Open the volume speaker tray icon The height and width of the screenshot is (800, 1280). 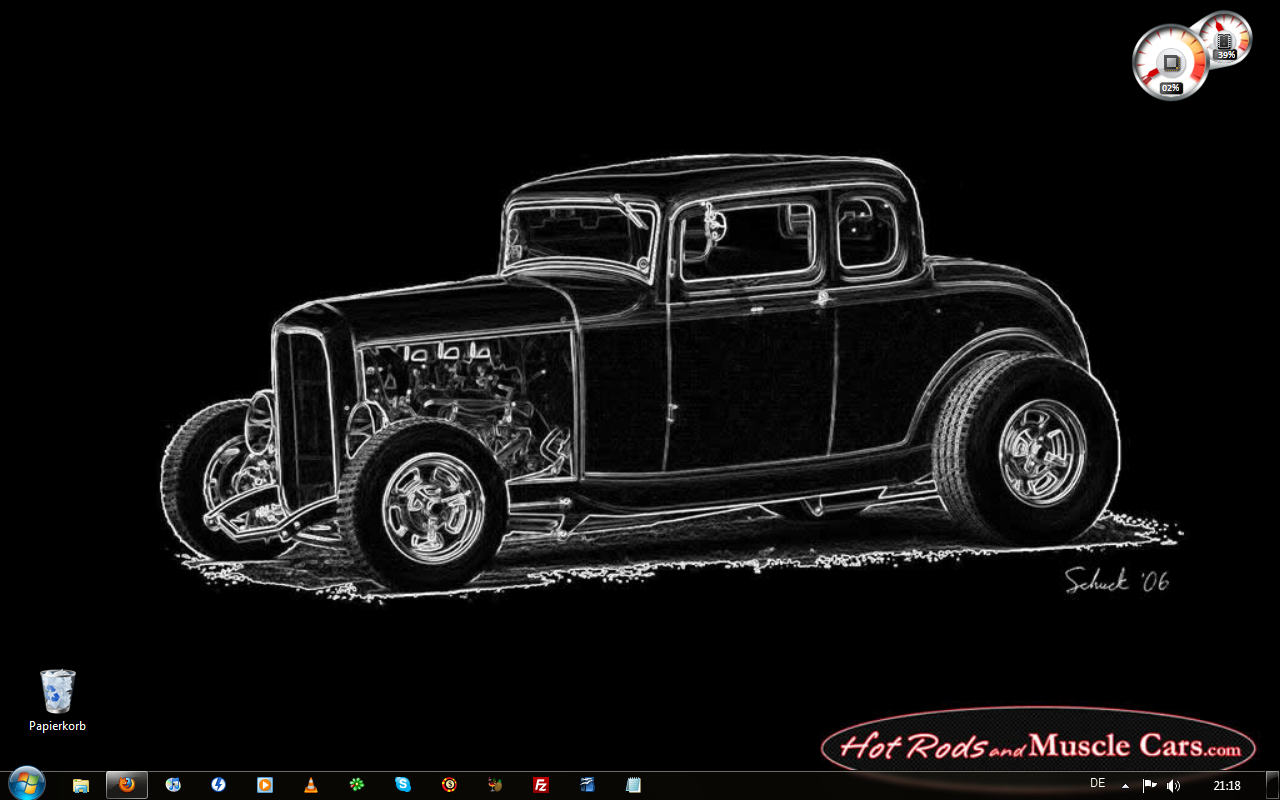[x=1173, y=786]
